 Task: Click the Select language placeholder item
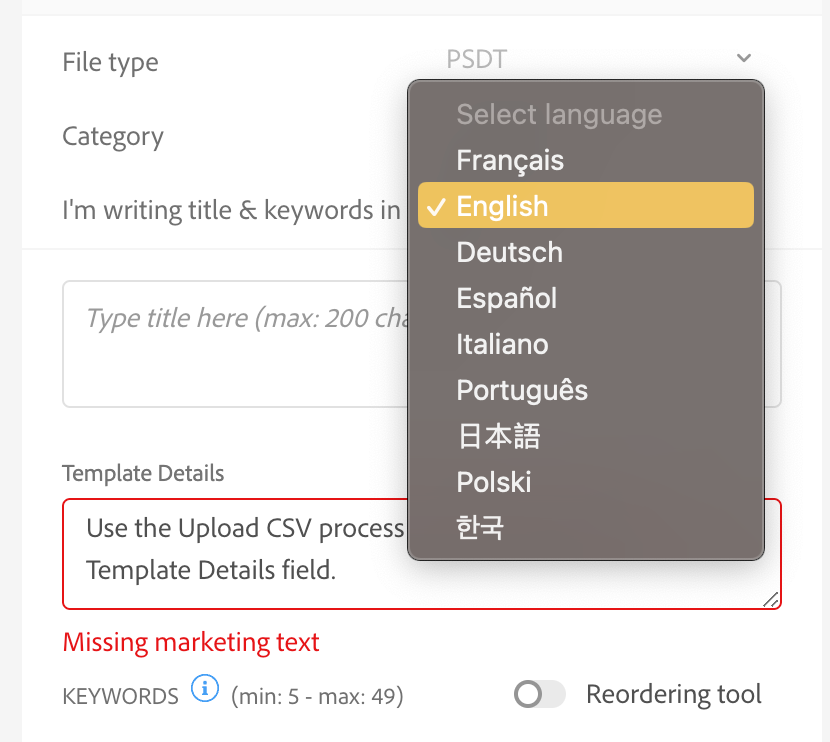(x=559, y=114)
